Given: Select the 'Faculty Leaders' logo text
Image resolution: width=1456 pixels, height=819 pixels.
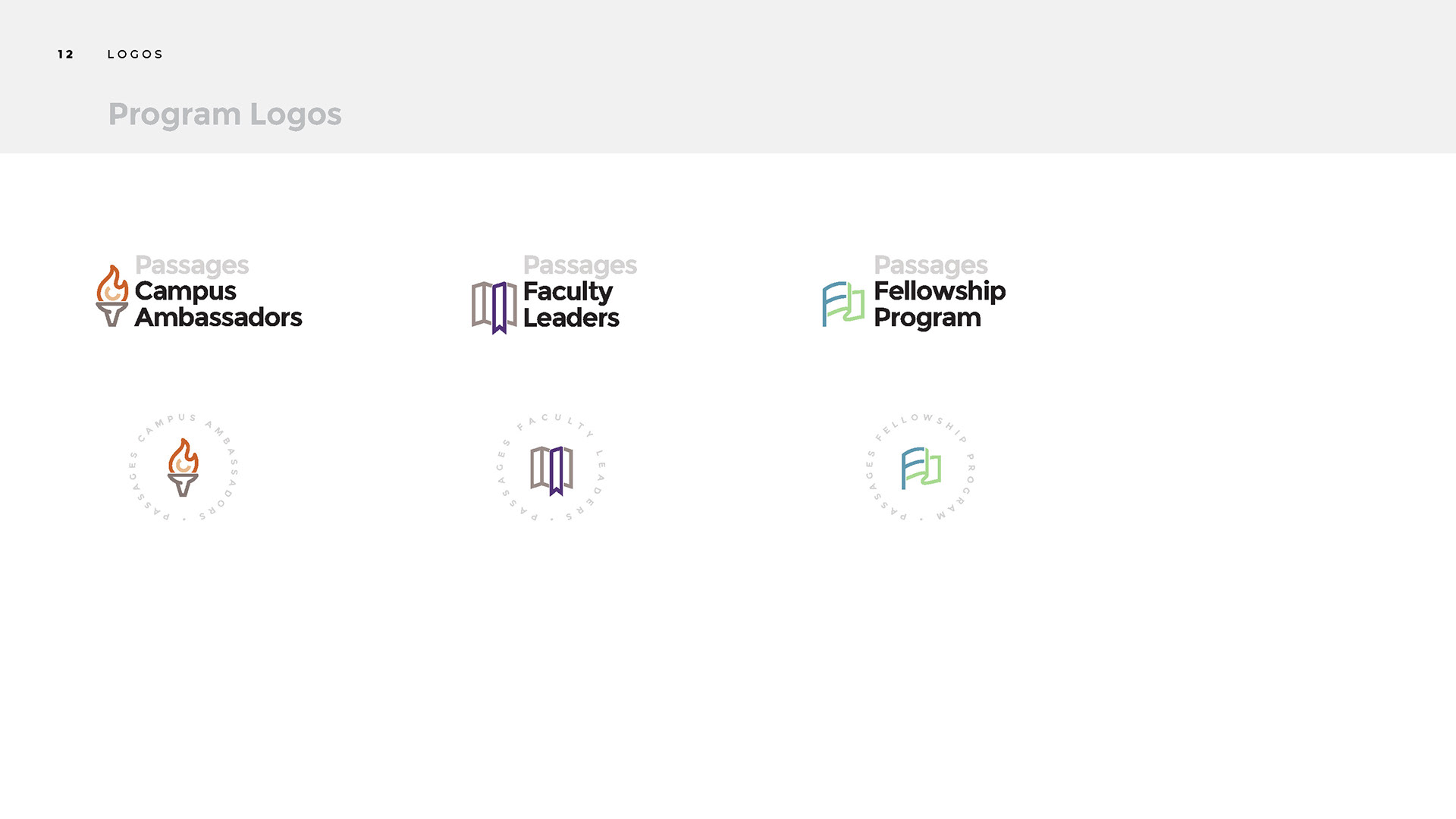Looking at the screenshot, I should point(571,305).
